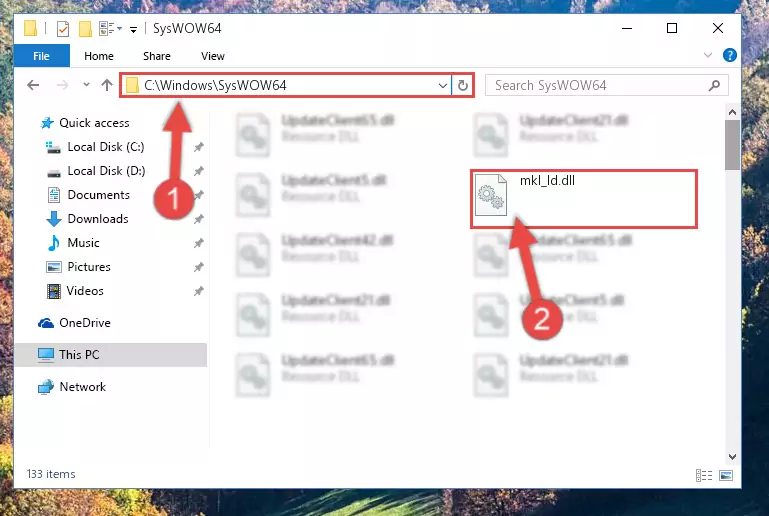Screen dimensions: 769x516
Task: Open Videos in the sidebar
Action: [x=85, y=291]
